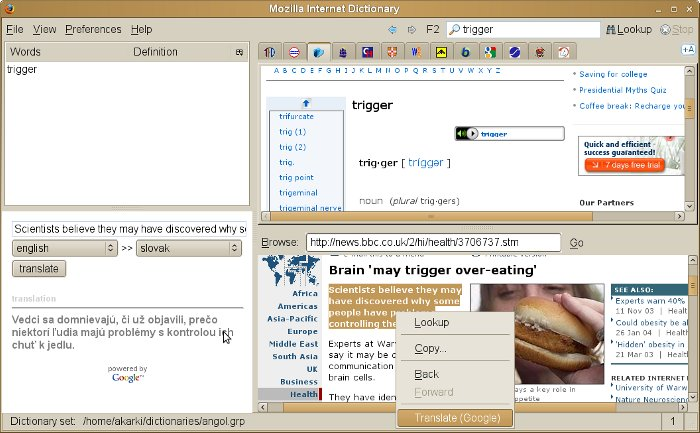Switch to the red striped circle dictionary tab
This screenshot has width=700, height=433.
pyautogui.click(x=294, y=52)
